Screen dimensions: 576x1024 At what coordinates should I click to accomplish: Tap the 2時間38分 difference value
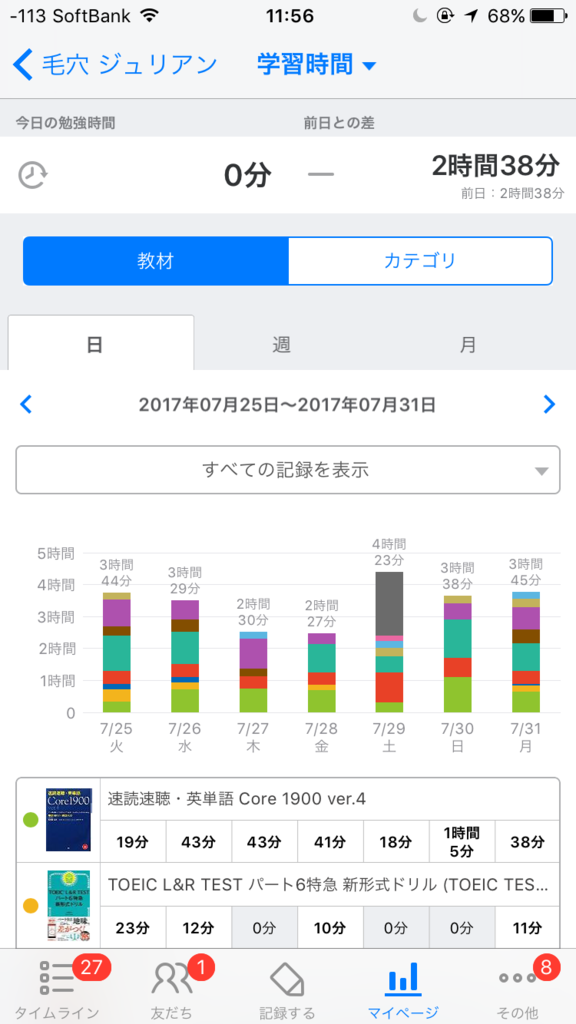496,167
